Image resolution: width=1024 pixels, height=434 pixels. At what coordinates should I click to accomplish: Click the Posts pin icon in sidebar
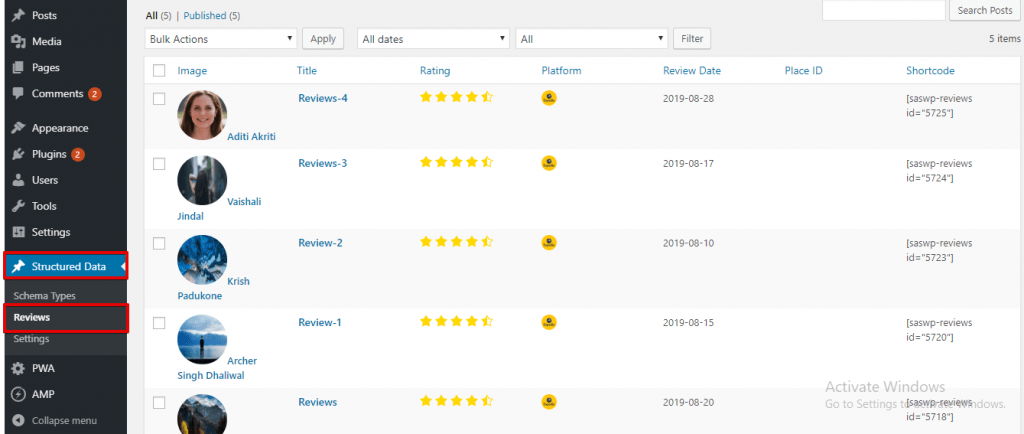(18, 15)
